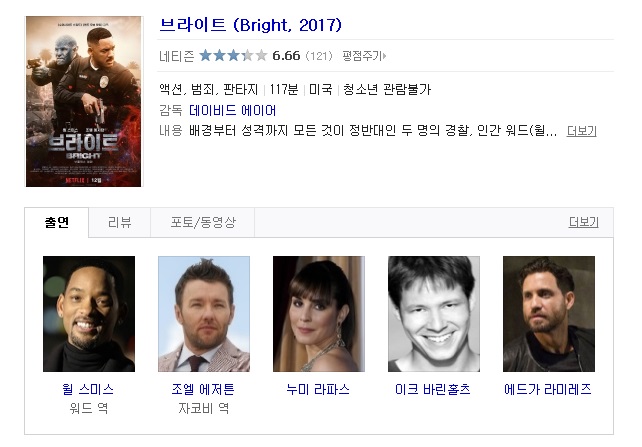Click the 윌 스미스 name link
Screen dimensions: 642x447
(x=88, y=389)
